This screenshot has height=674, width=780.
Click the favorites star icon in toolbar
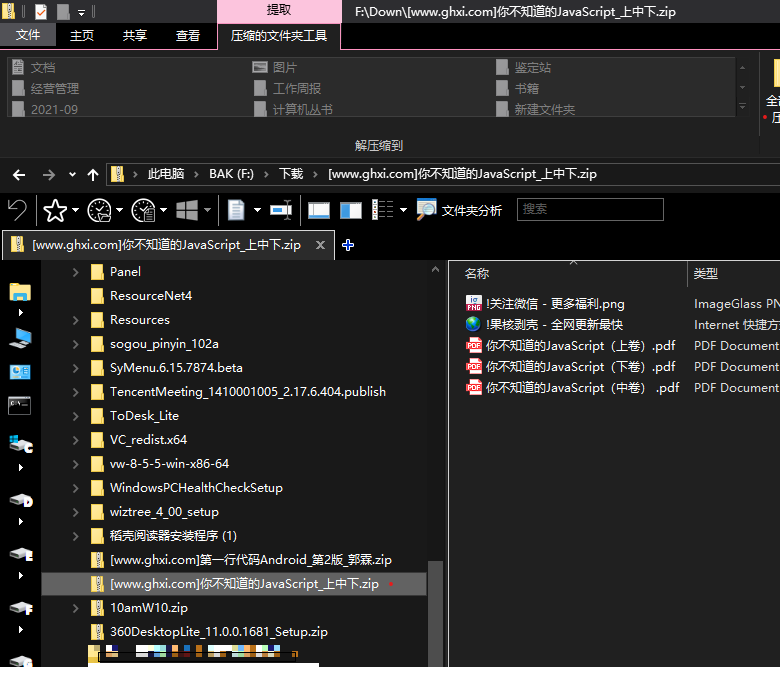(55, 210)
